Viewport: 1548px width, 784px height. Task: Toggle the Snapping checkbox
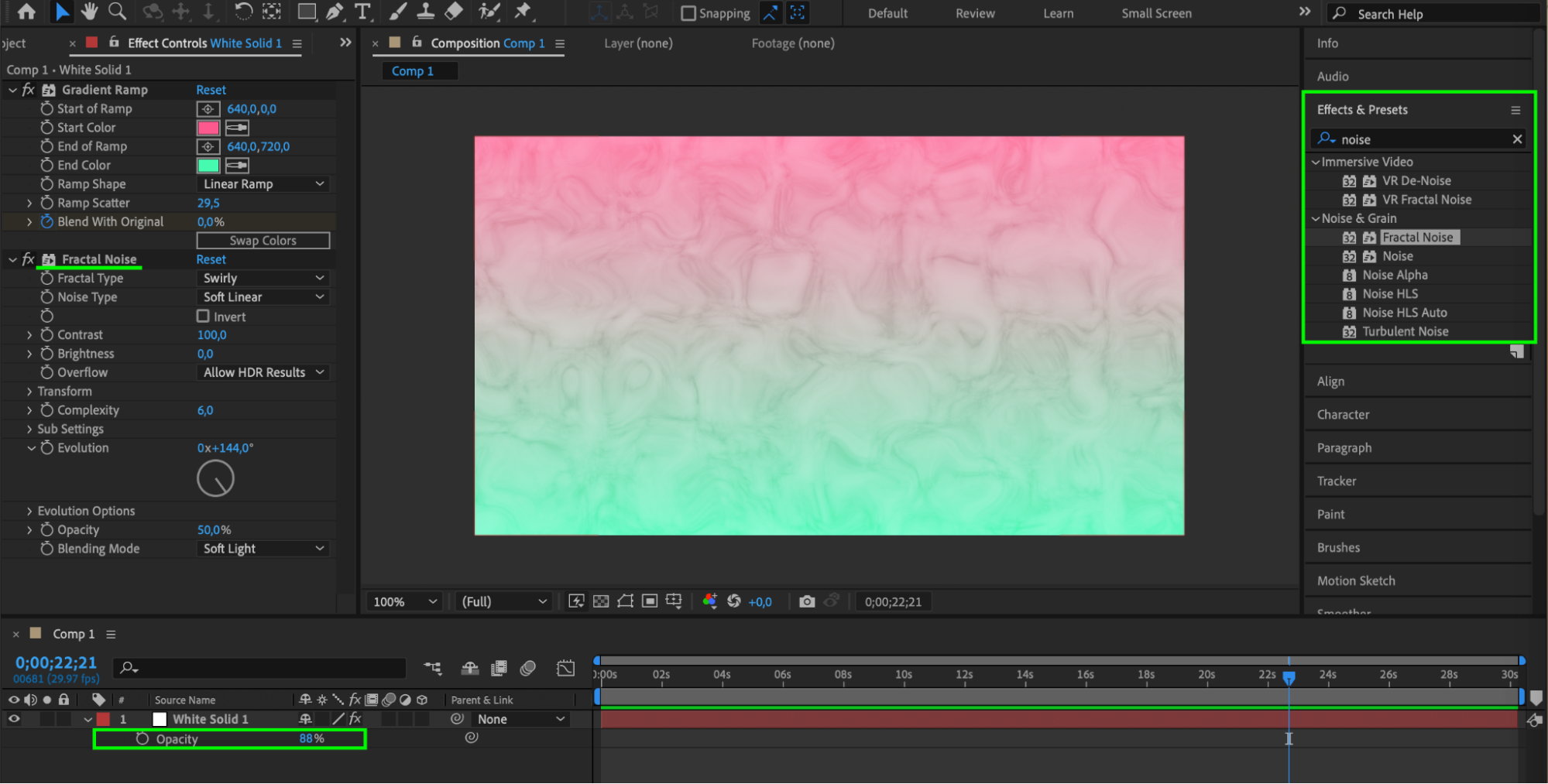[688, 13]
